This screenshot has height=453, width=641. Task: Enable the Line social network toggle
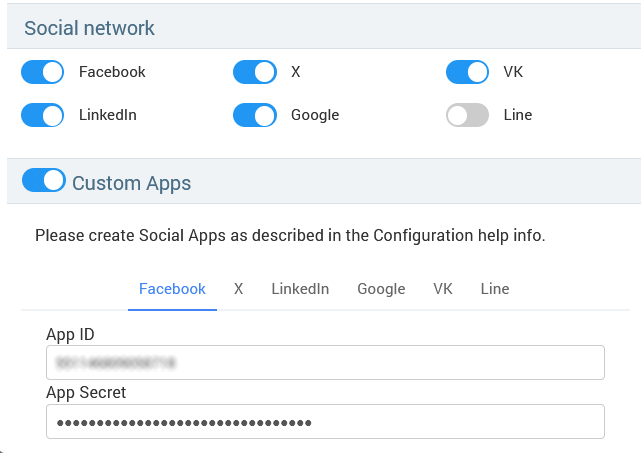[x=467, y=115]
